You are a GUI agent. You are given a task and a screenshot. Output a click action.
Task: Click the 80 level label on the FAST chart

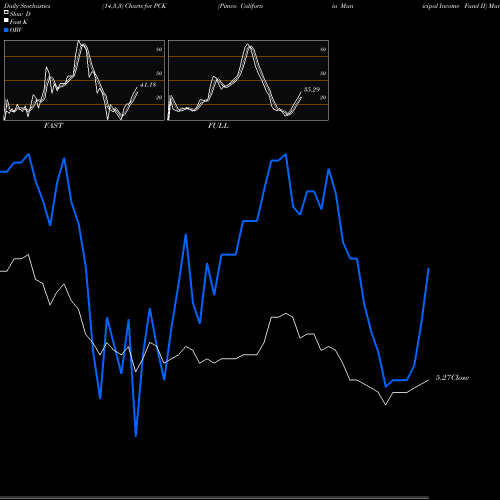pyautogui.click(x=159, y=49)
